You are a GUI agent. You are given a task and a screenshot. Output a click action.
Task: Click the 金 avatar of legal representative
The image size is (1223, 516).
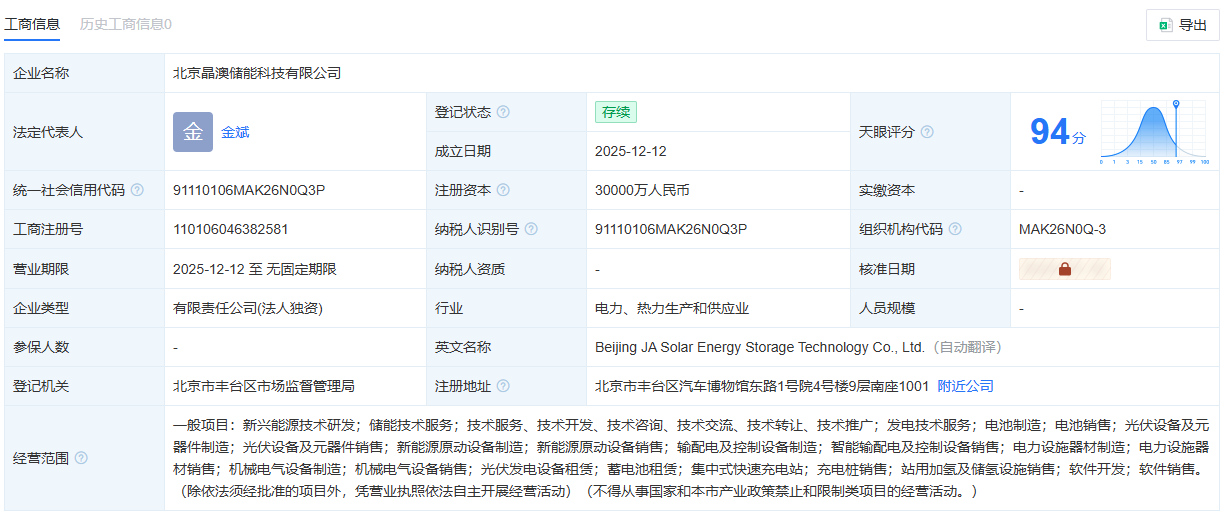(193, 132)
